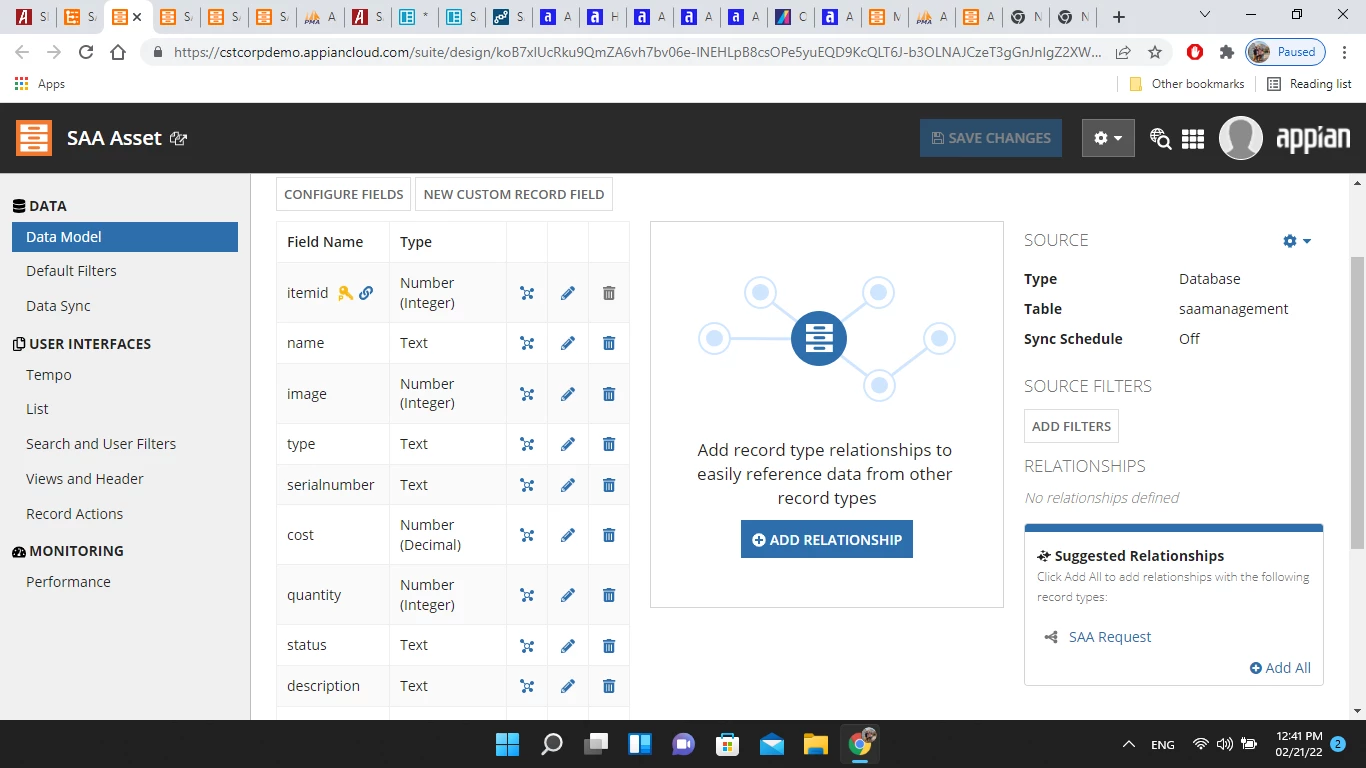The height and width of the screenshot is (768, 1366).
Task: Click the link icon beside itemid
Action: (x=366, y=293)
